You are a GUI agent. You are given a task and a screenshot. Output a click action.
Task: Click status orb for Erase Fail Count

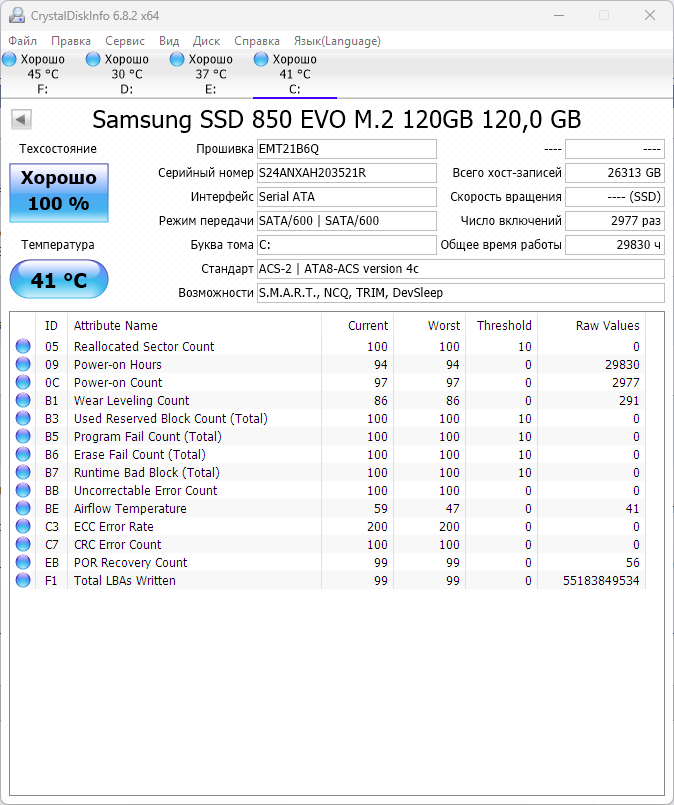[23, 454]
